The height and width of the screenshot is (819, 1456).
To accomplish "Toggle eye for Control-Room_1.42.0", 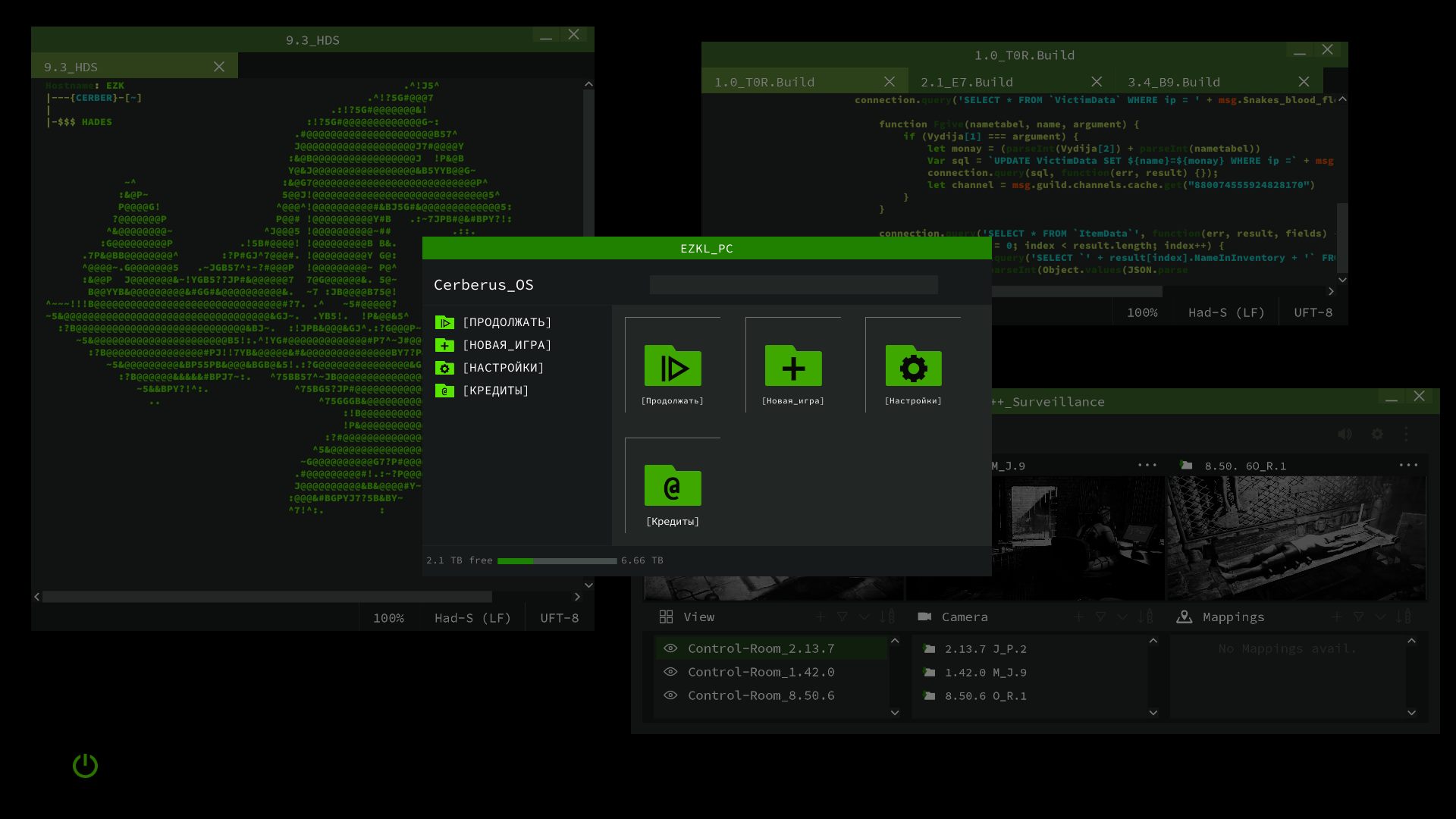I will pyautogui.click(x=670, y=672).
